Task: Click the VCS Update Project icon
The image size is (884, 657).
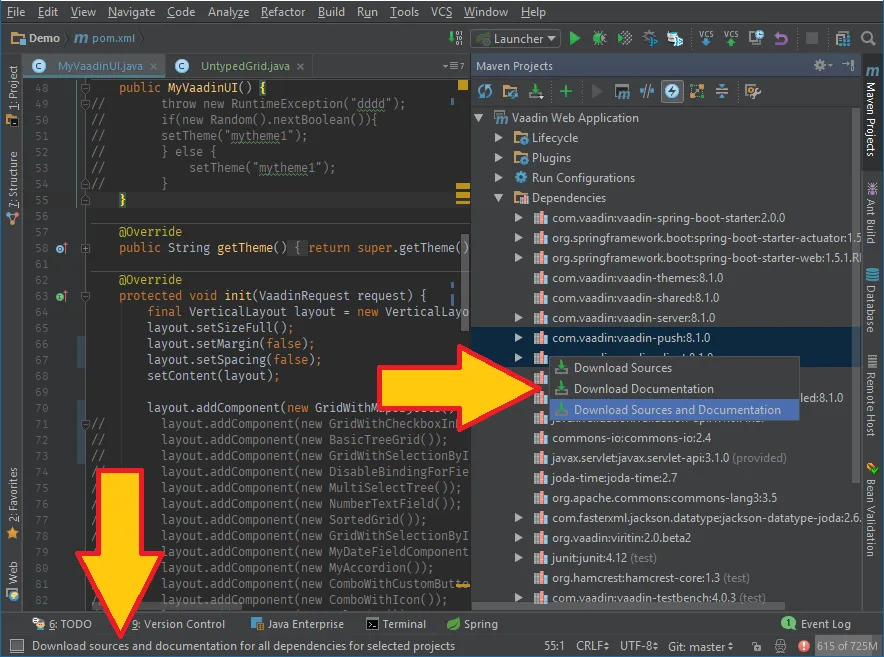Action: pos(706,39)
